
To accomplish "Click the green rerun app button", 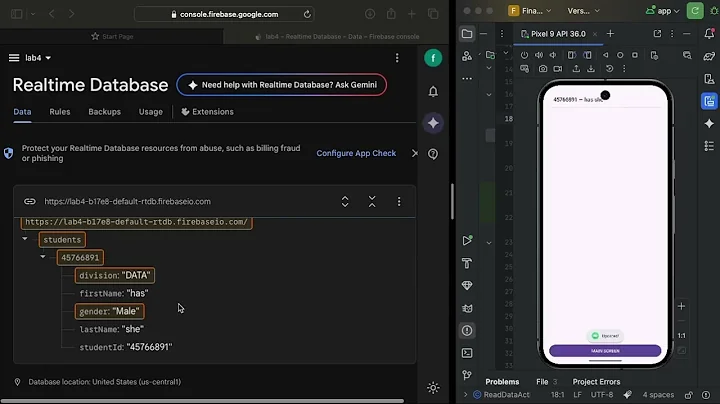I will point(695,11).
